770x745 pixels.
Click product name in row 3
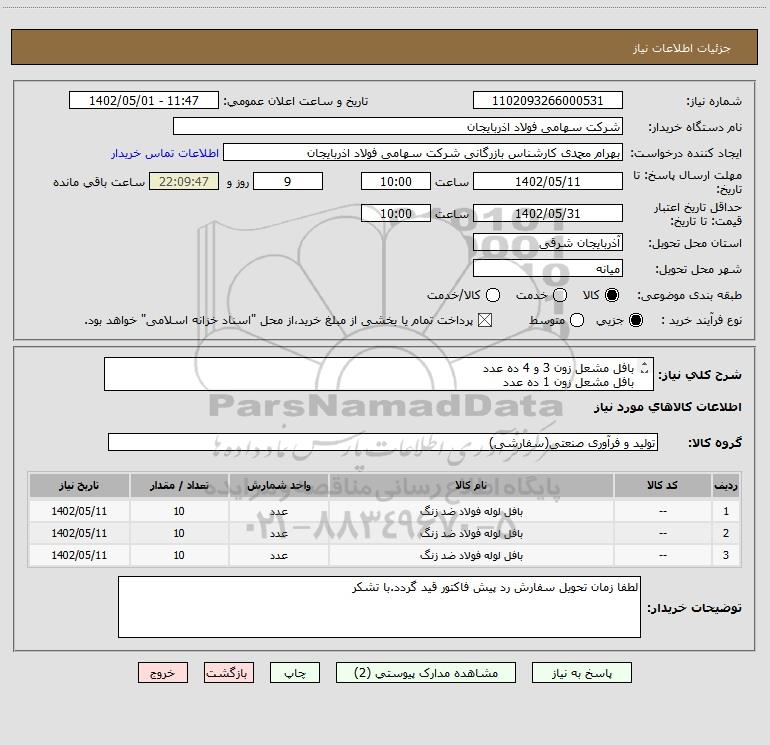[471, 555]
